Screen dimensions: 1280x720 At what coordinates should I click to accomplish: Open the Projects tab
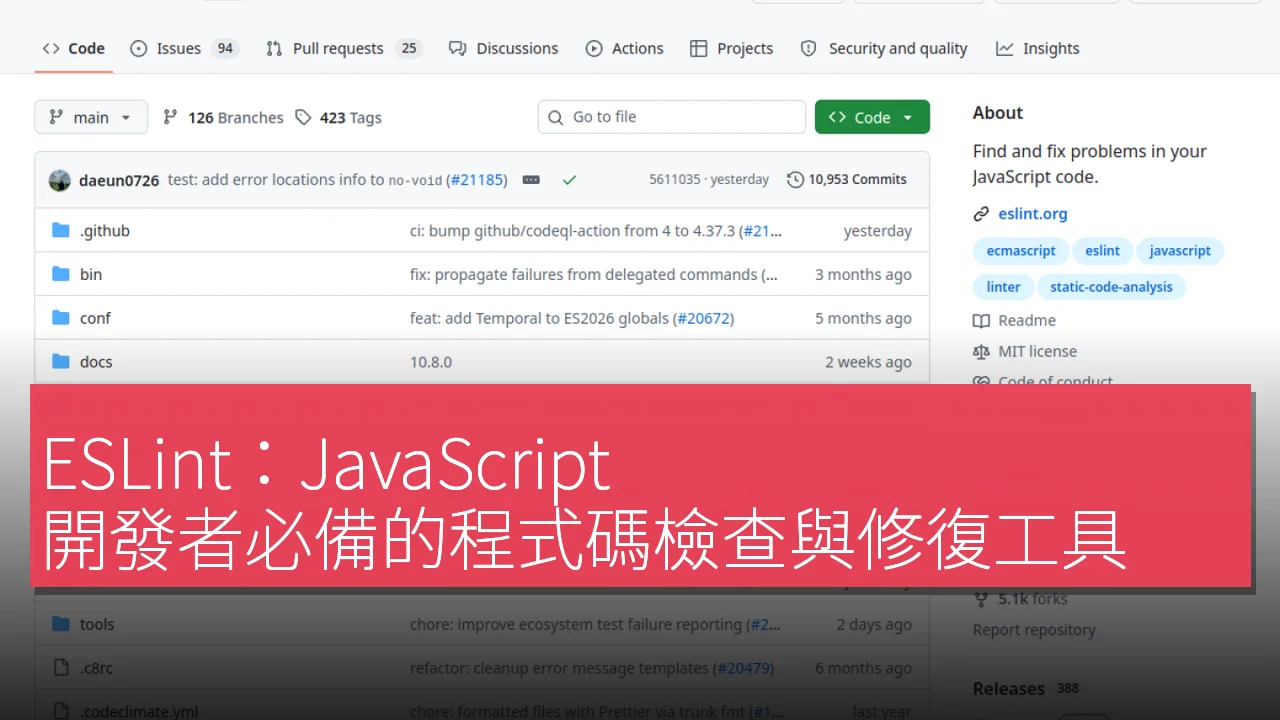732,48
